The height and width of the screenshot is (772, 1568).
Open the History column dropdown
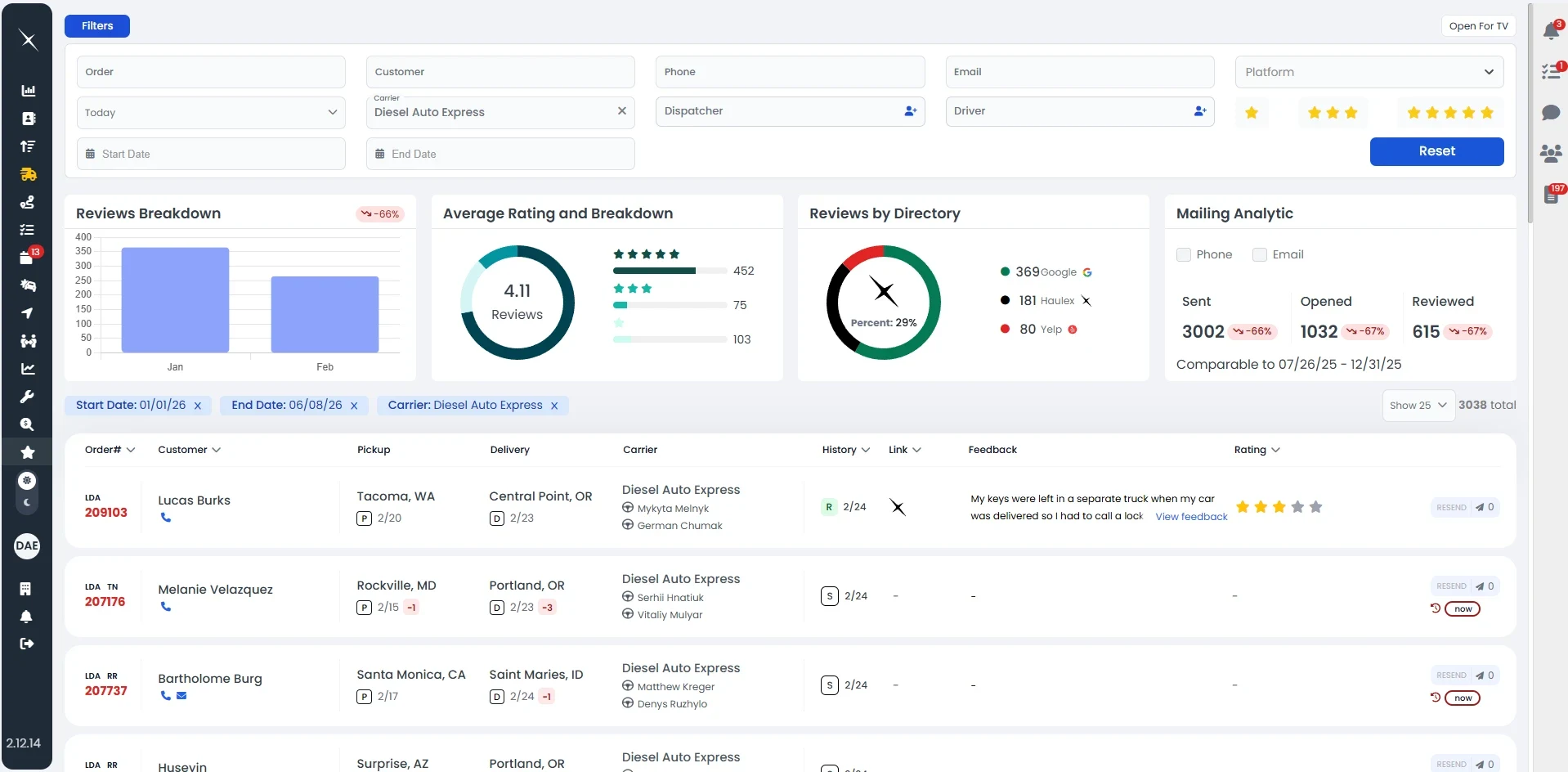click(846, 450)
